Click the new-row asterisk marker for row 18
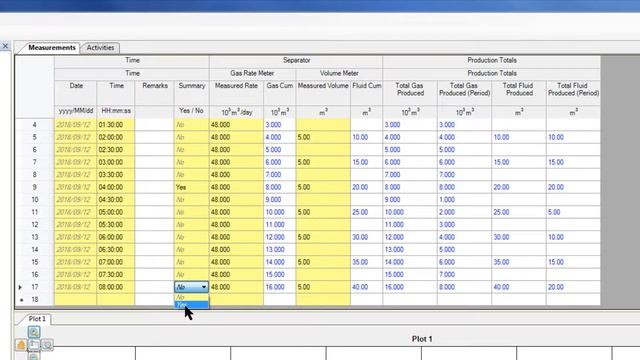 22,300
